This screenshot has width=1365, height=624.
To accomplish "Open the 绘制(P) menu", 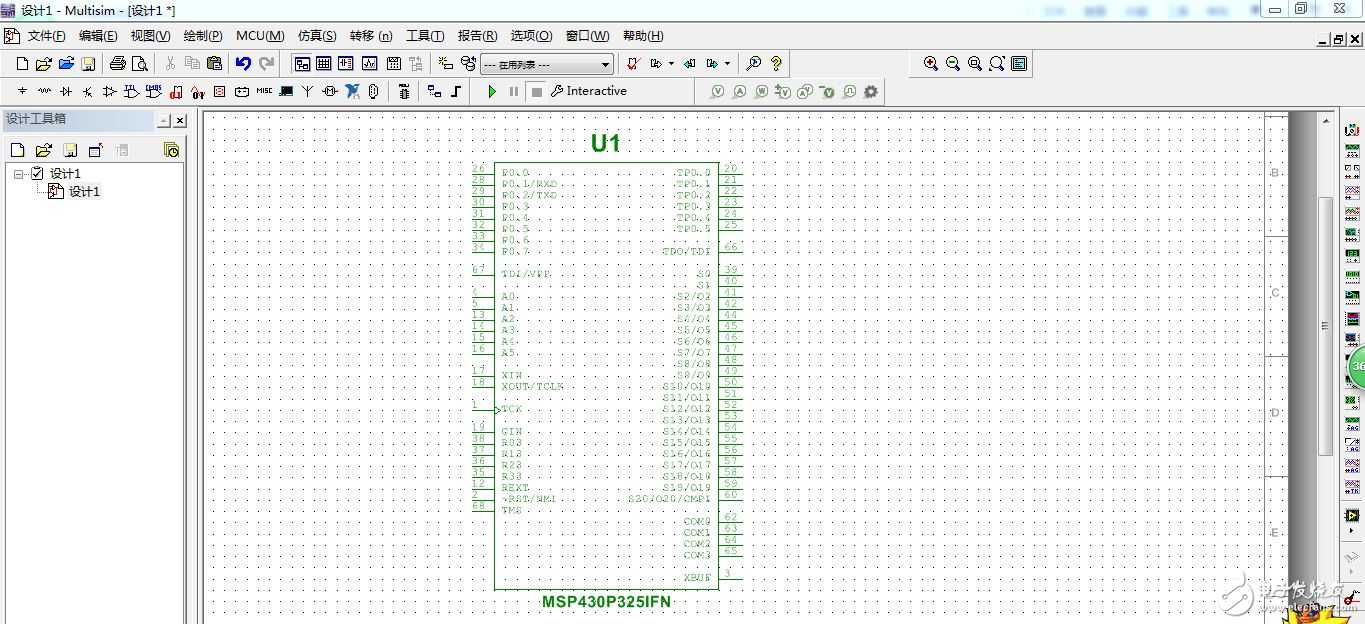I will [x=203, y=36].
